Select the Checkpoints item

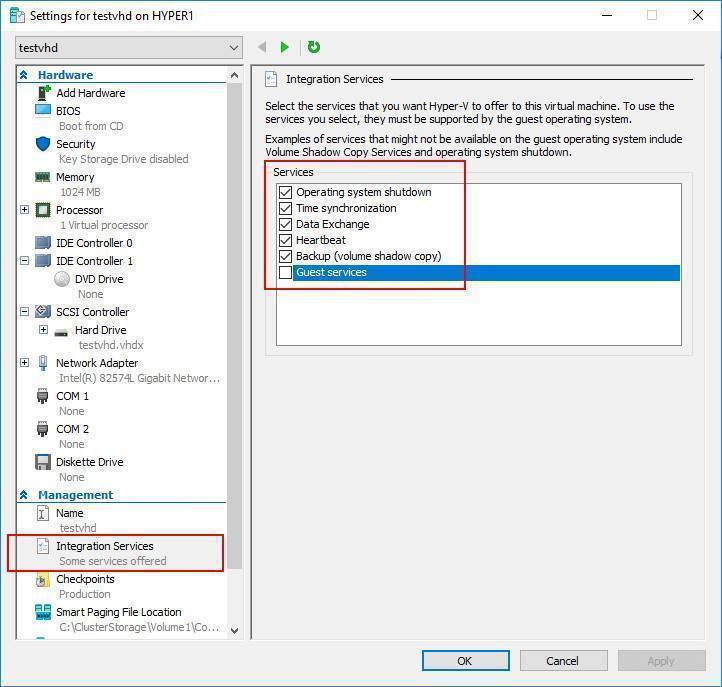(85, 579)
